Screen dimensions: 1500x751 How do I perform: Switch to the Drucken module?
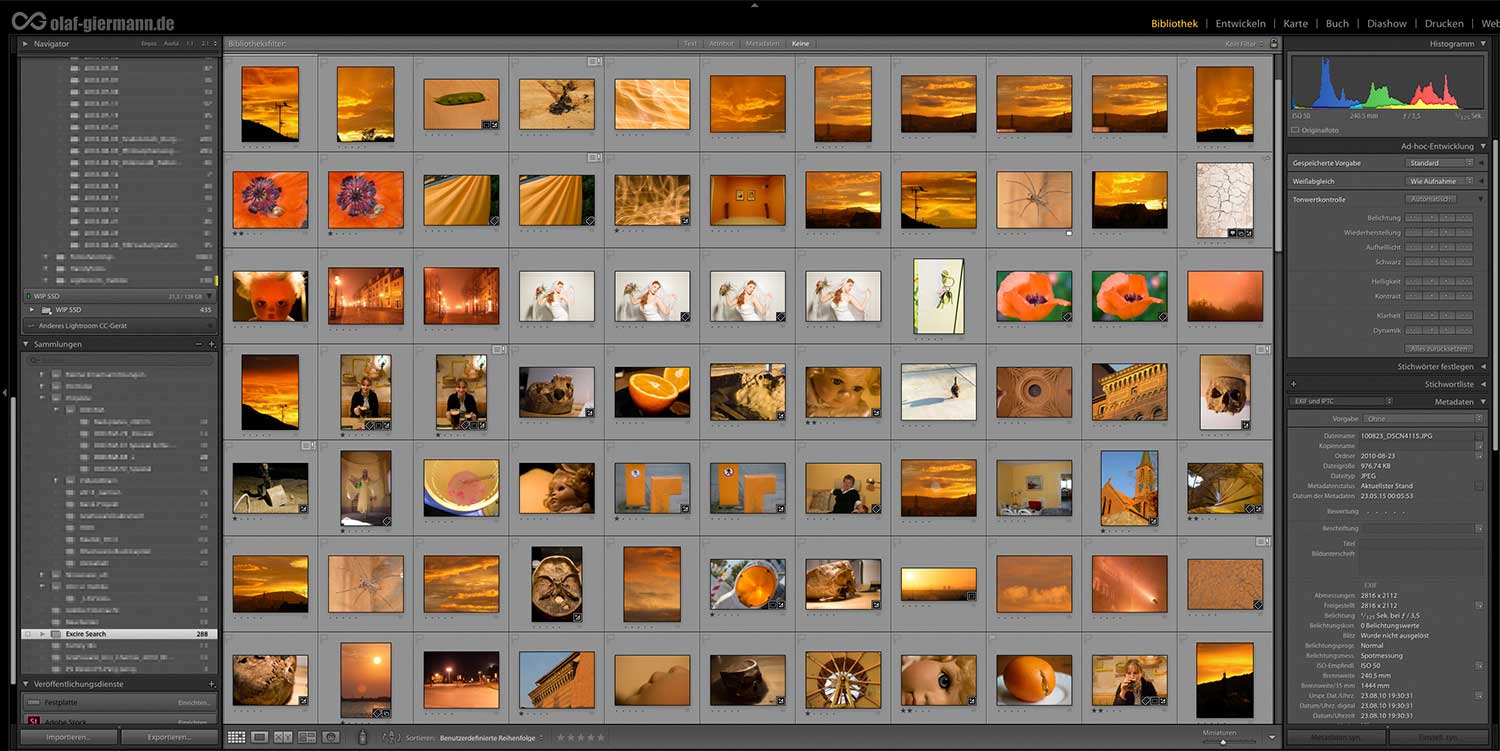[1444, 23]
